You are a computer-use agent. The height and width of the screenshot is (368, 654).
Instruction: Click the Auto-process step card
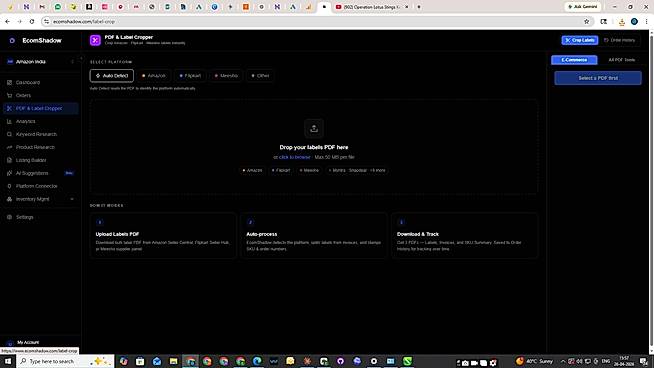[x=314, y=236]
